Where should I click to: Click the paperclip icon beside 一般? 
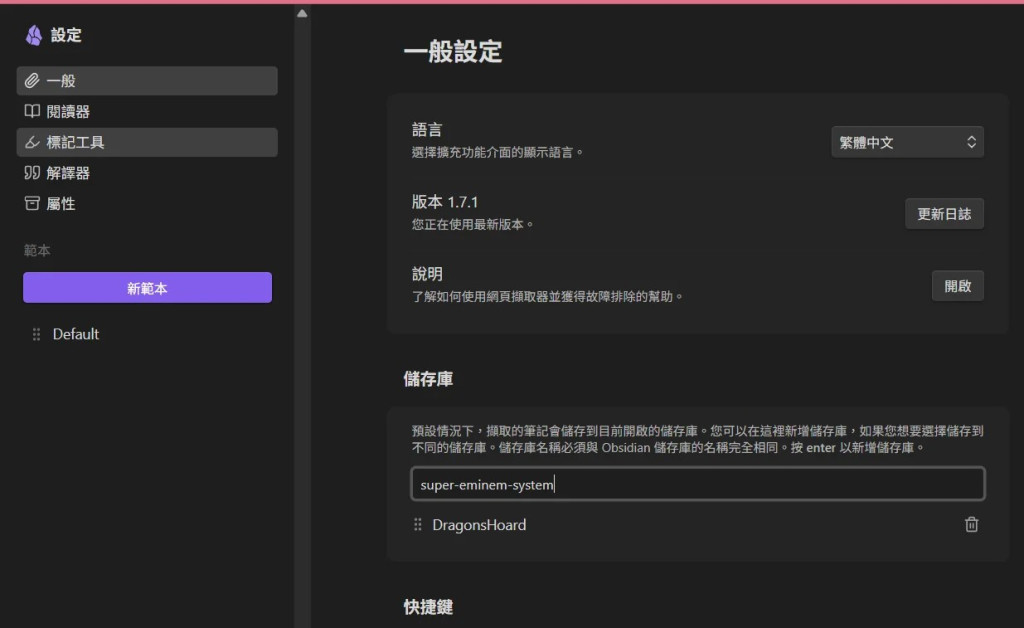point(32,81)
